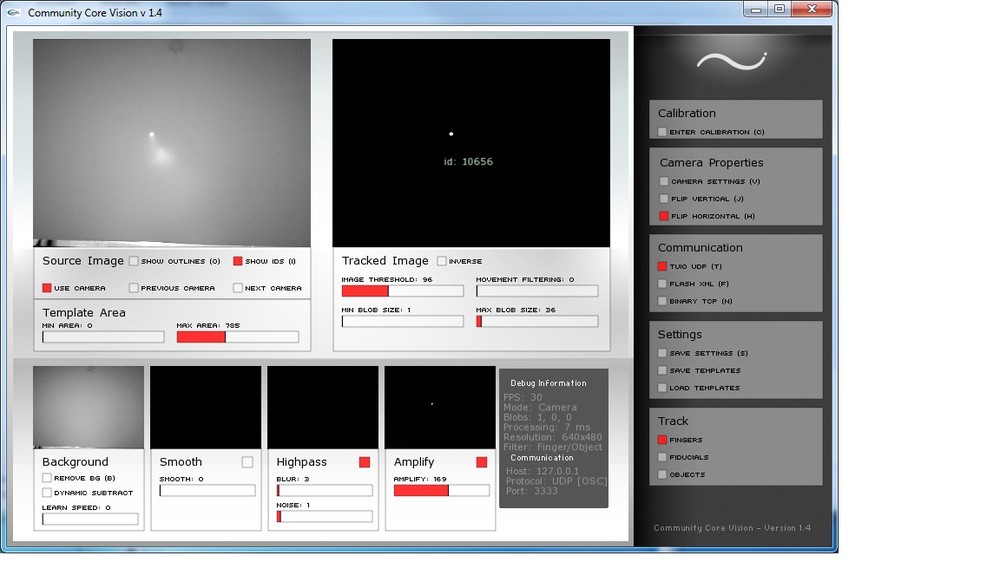Select the Next Camera checkbox

click(x=238, y=288)
